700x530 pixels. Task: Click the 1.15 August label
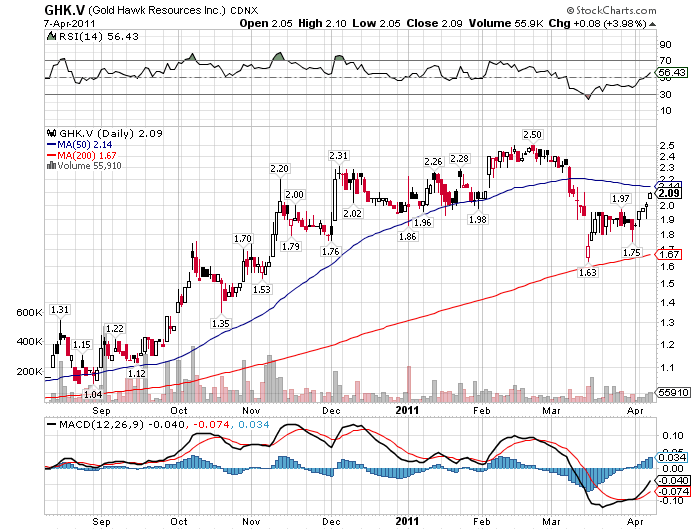(82, 345)
